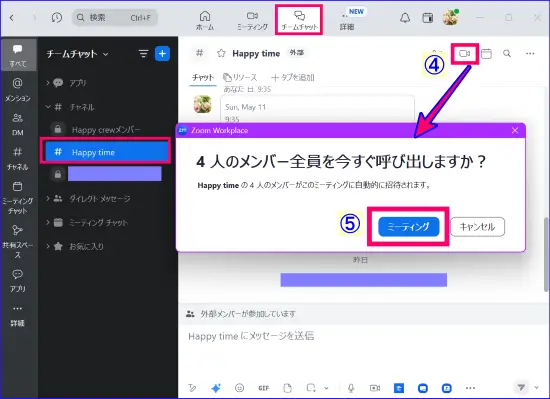Click the hash icon beside Happy time title
The width and height of the screenshot is (550, 399).
pos(199,53)
